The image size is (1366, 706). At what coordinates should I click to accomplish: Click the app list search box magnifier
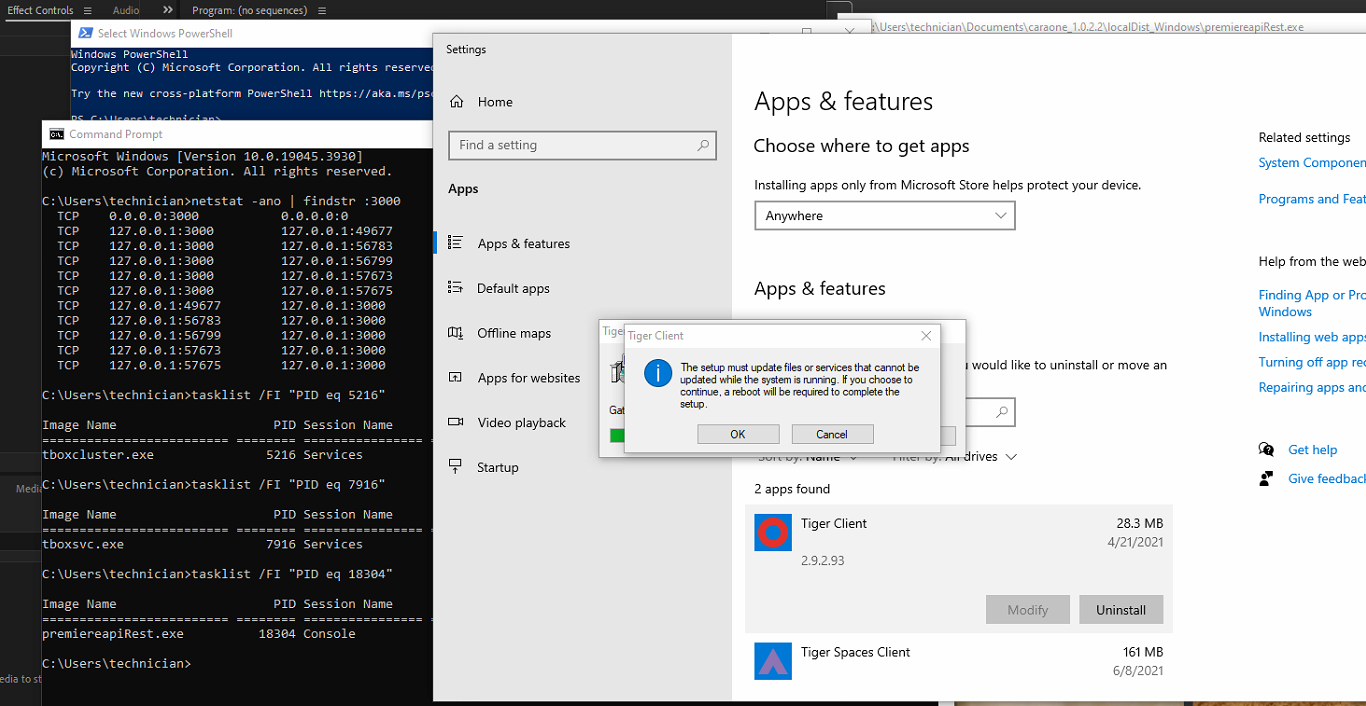click(x=1001, y=412)
